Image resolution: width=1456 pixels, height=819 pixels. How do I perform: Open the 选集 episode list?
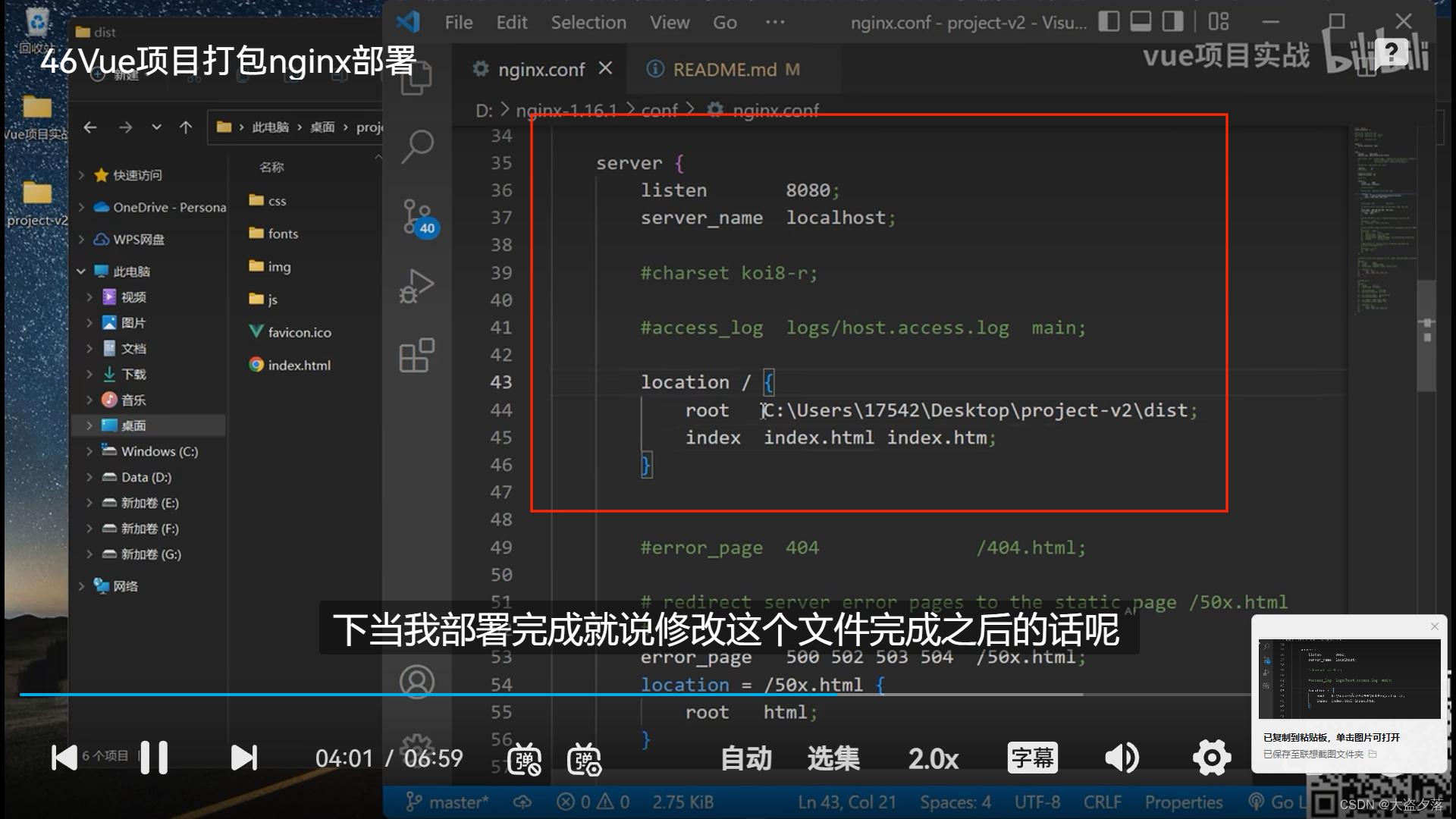coord(833,758)
